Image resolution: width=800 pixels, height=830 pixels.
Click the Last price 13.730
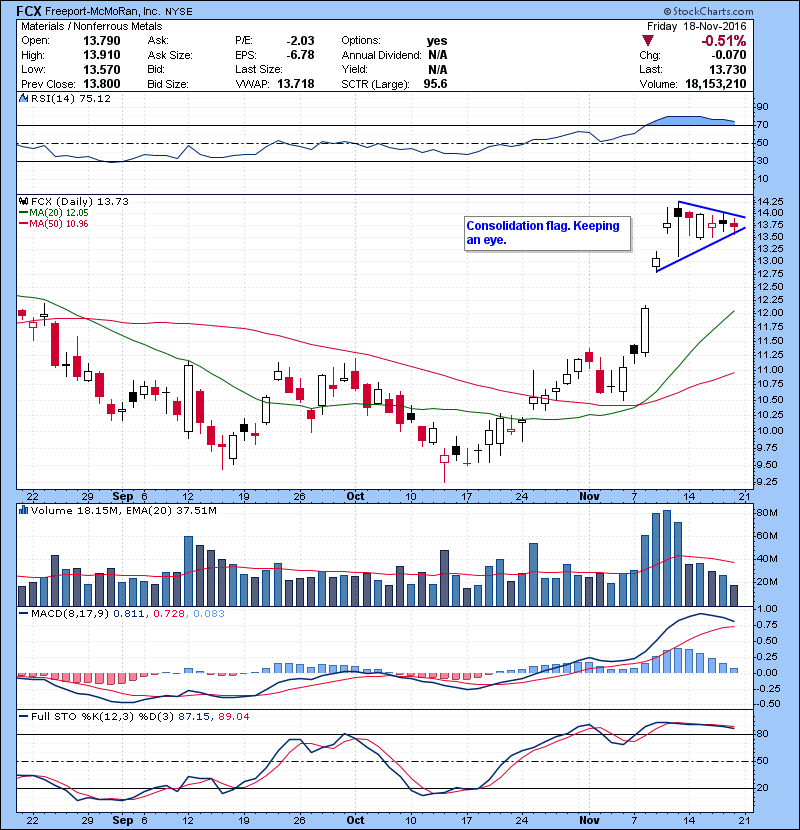pyautogui.click(x=728, y=69)
